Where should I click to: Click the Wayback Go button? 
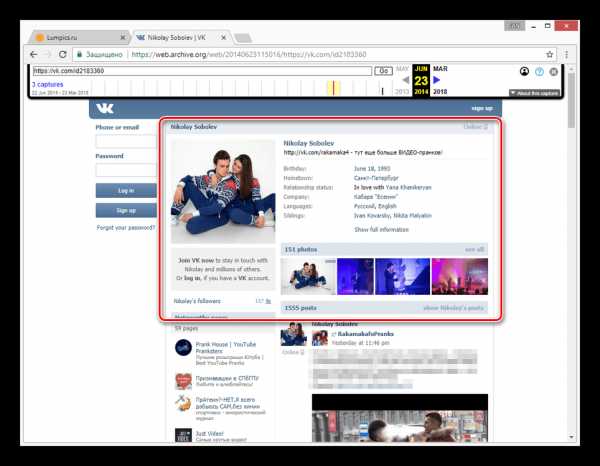(383, 71)
